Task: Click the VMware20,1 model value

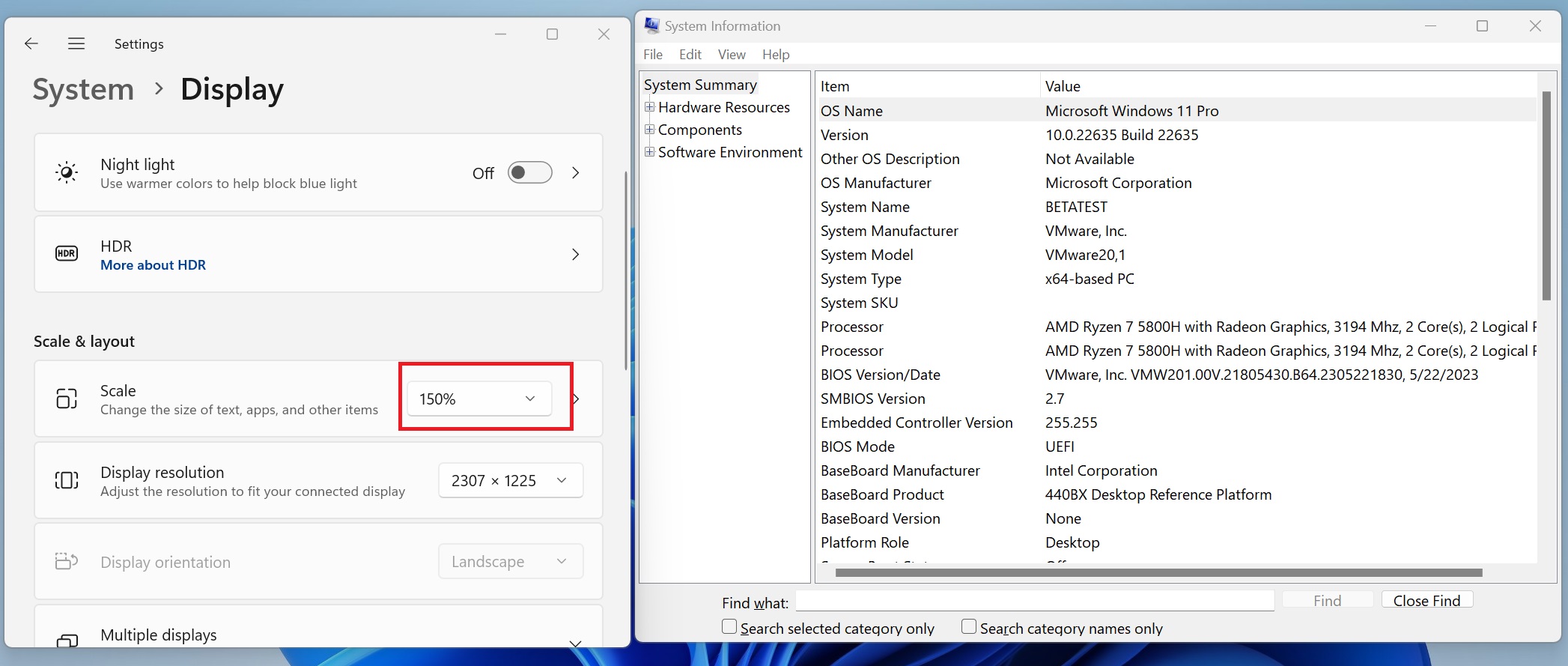Action: [x=1085, y=255]
